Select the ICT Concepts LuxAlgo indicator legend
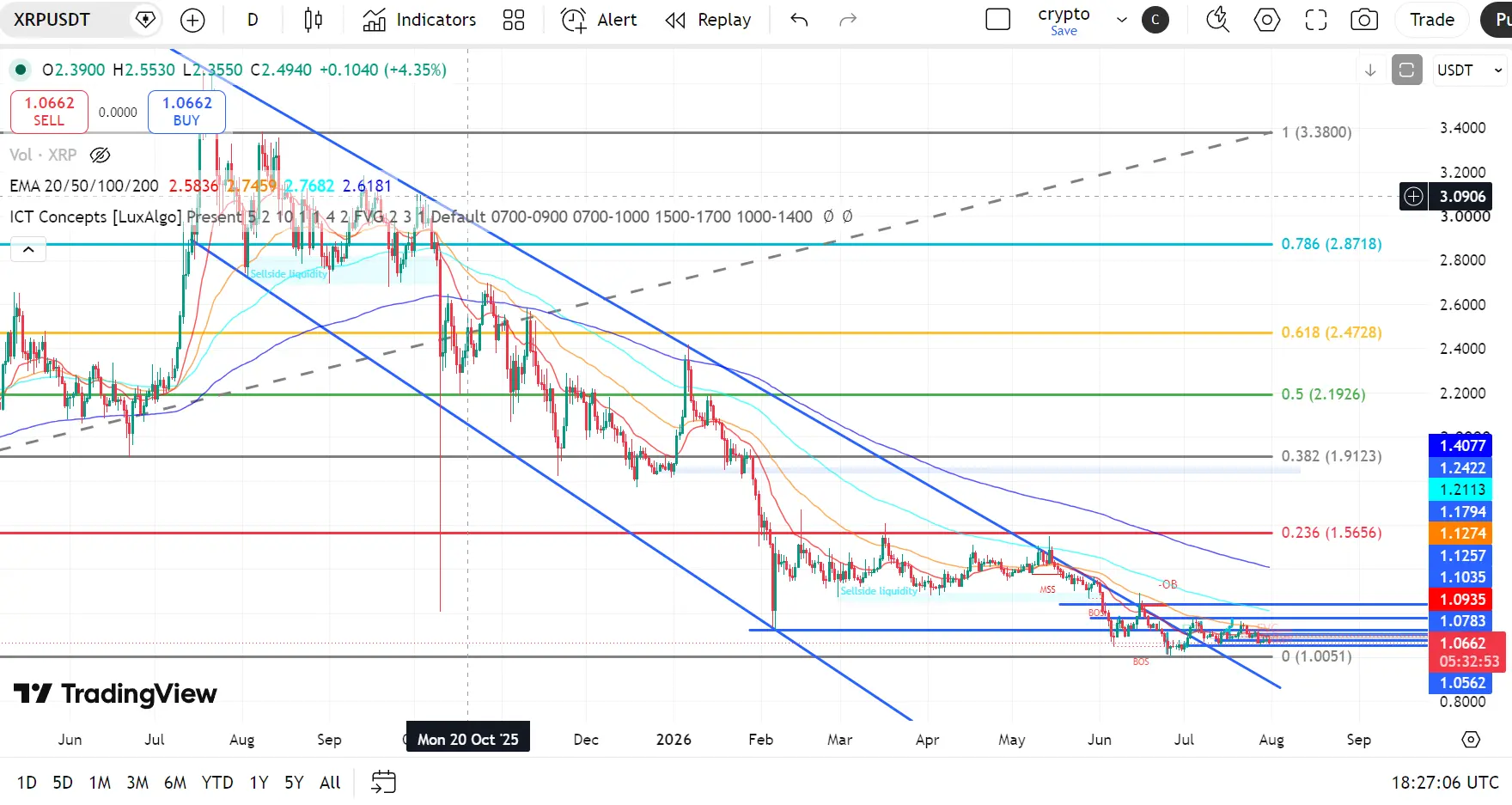The image size is (1512, 805). (x=95, y=216)
